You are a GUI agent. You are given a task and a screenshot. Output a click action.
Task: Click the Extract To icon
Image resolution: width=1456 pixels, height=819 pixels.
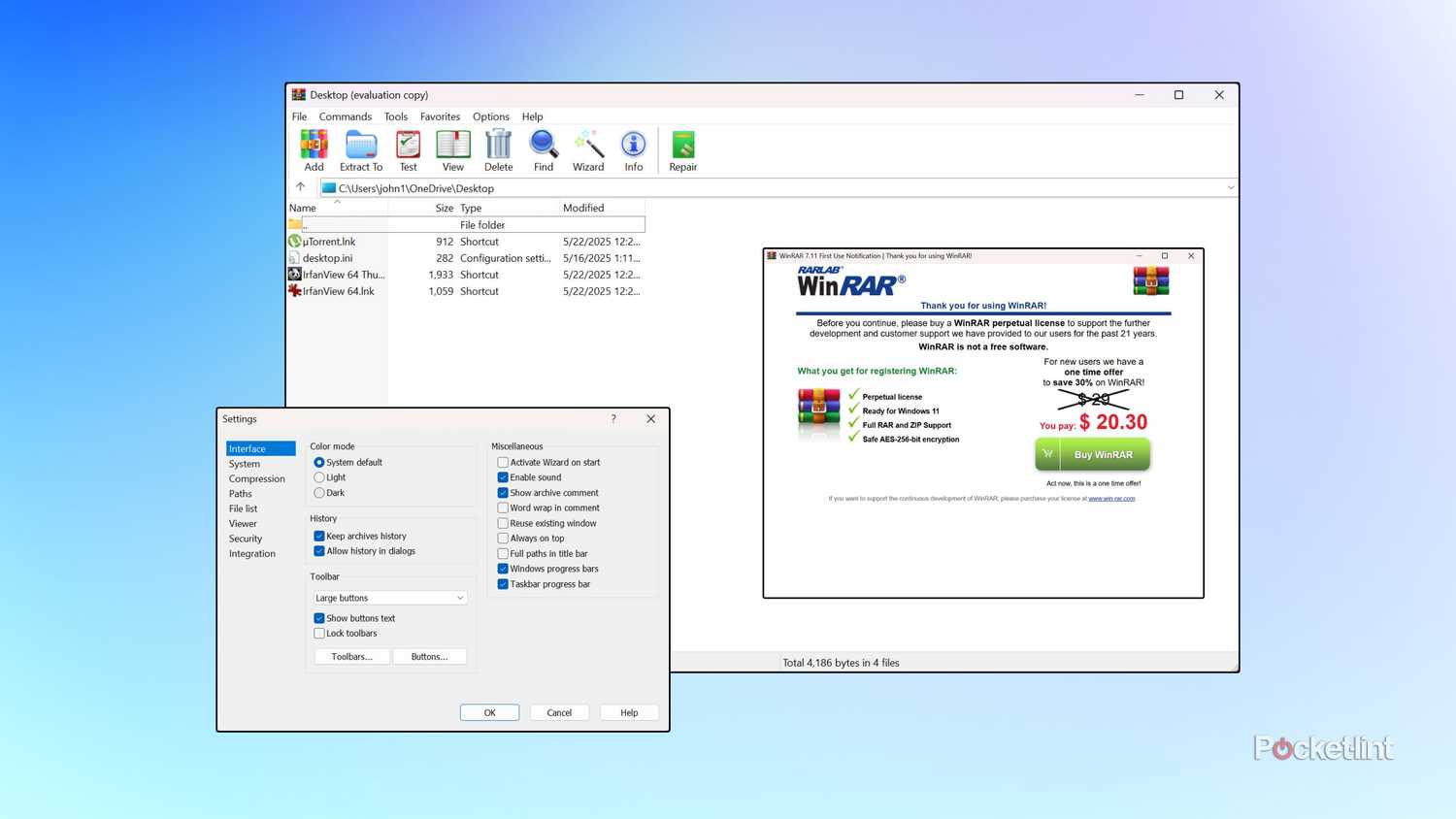360,148
